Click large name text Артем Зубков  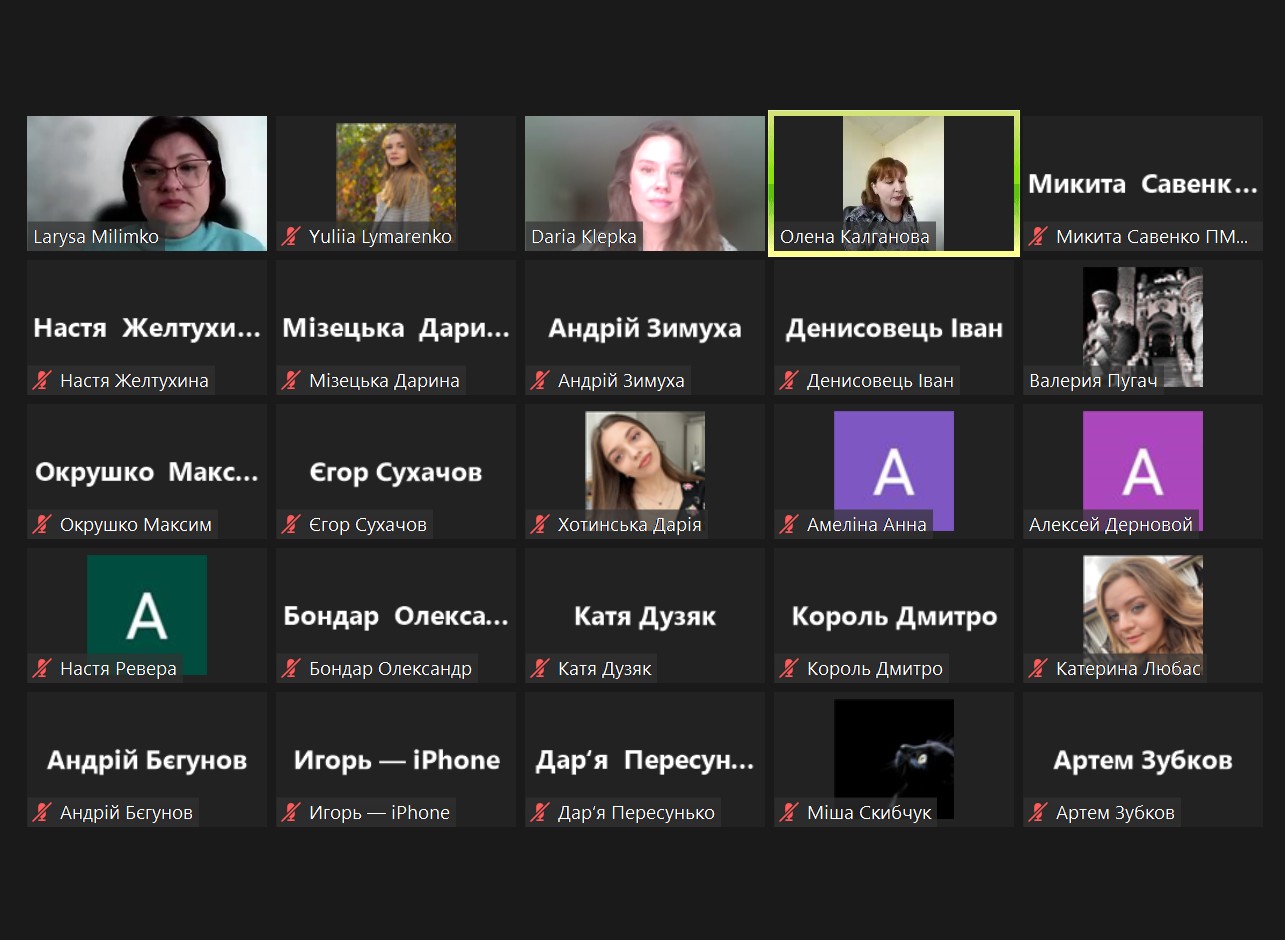pyautogui.click(x=1143, y=760)
